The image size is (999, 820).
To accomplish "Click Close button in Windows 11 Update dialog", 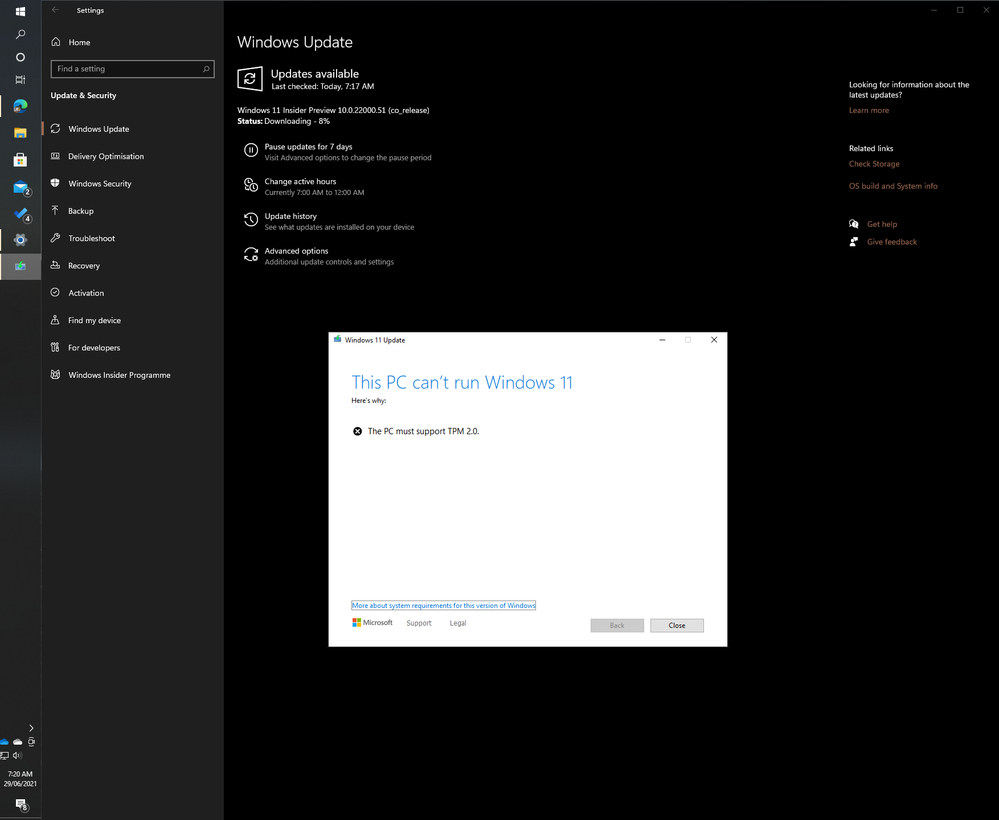I will (x=677, y=626).
